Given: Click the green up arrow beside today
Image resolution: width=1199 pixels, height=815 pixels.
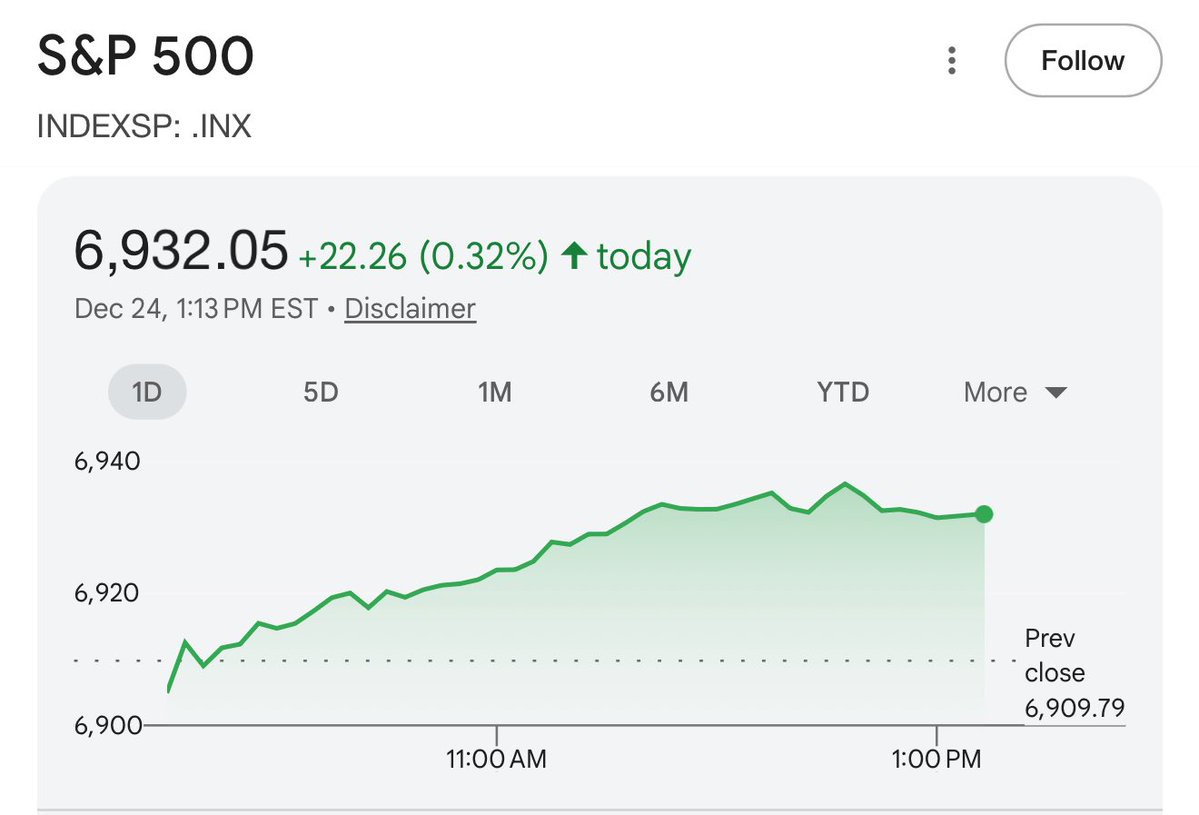Looking at the screenshot, I should [x=573, y=257].
